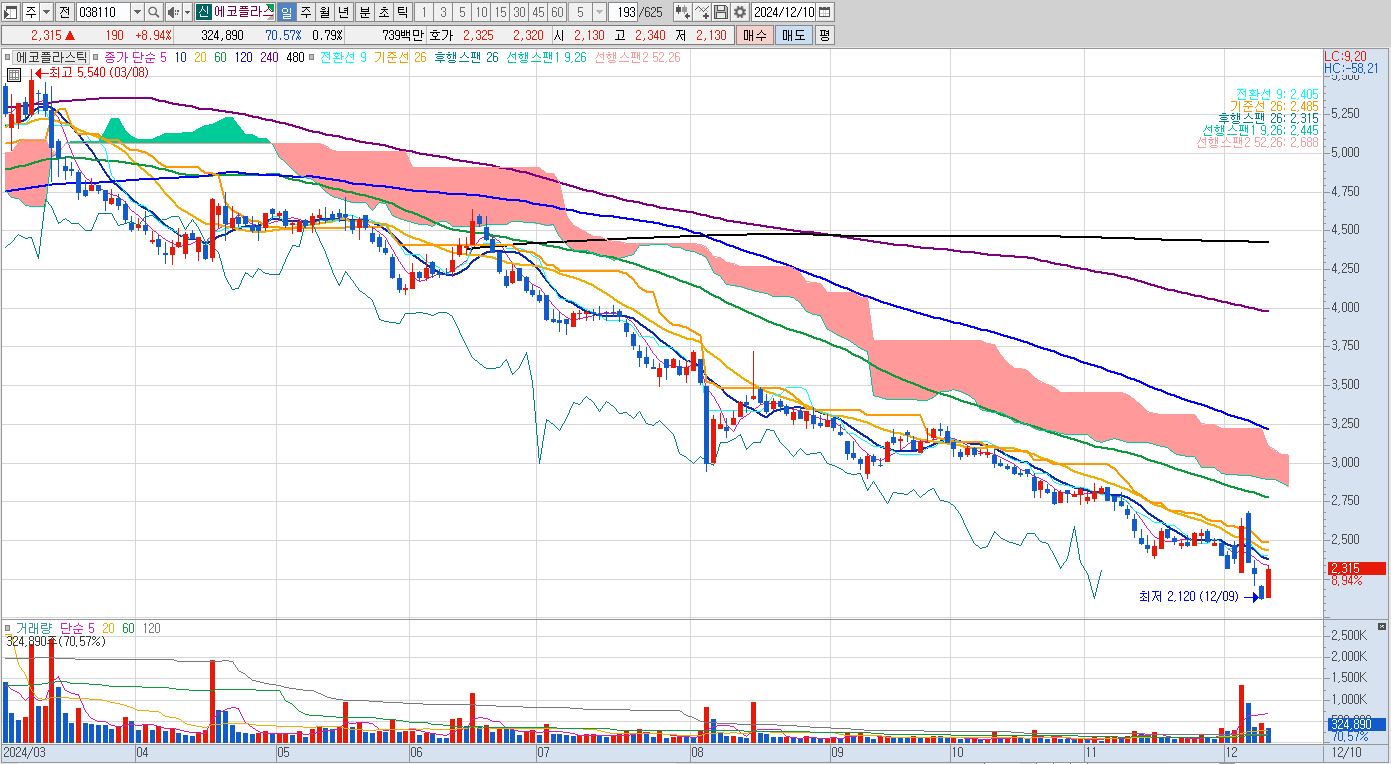
Task: Expand the stock code 038110 dropdown
Action: pos(135,12)
